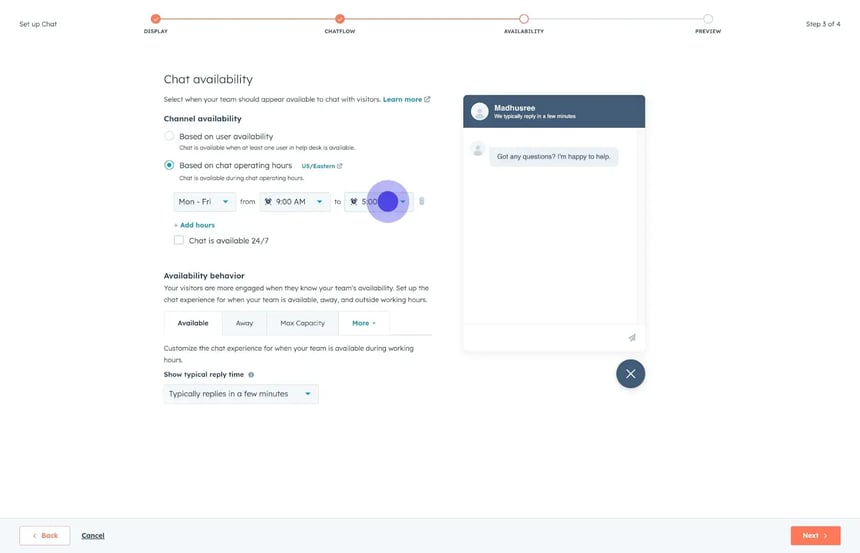
Task: Delete the operating hours row with the trash icon
Action: click(x=421, y=202)
